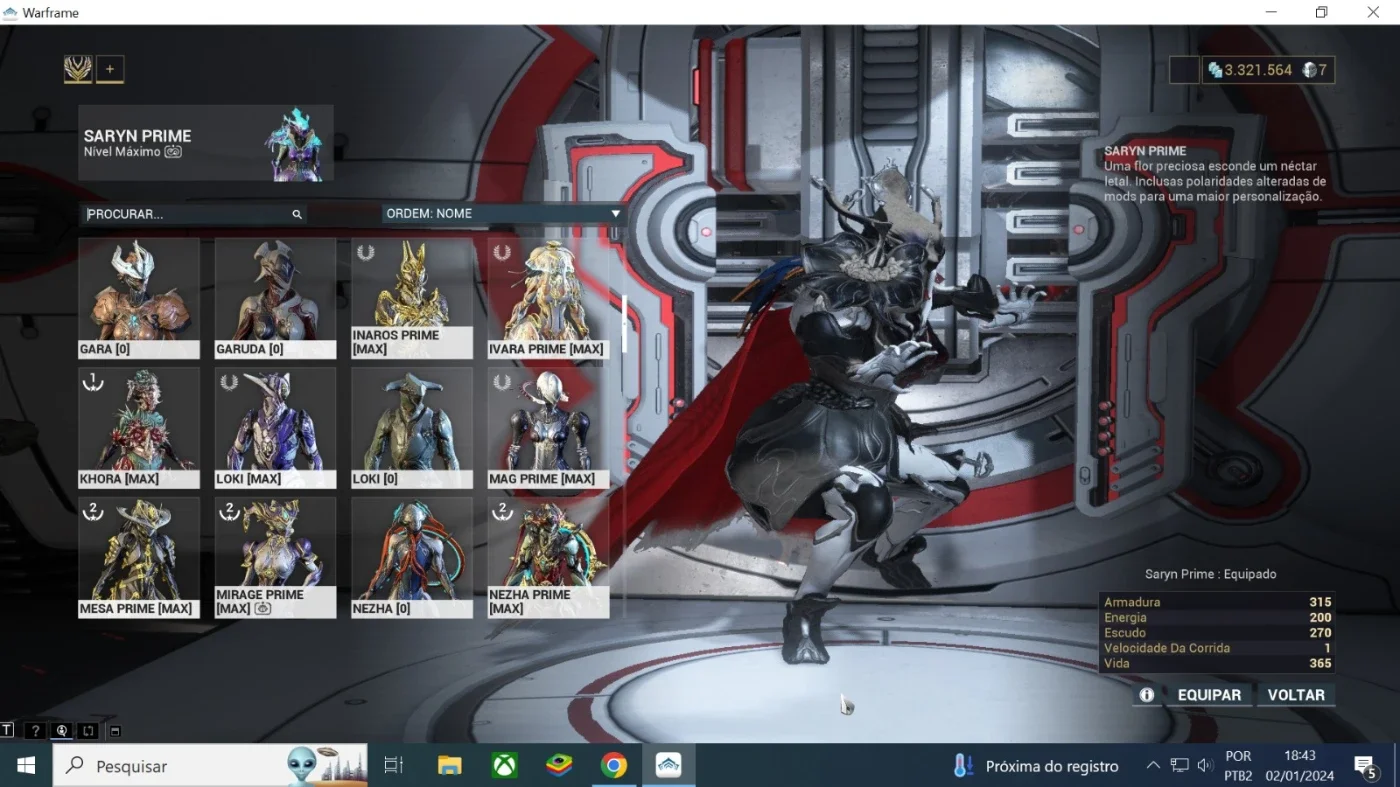Screen dimensions: 1400x787
Task: Click the Vida stat row
Action: 1217,663
